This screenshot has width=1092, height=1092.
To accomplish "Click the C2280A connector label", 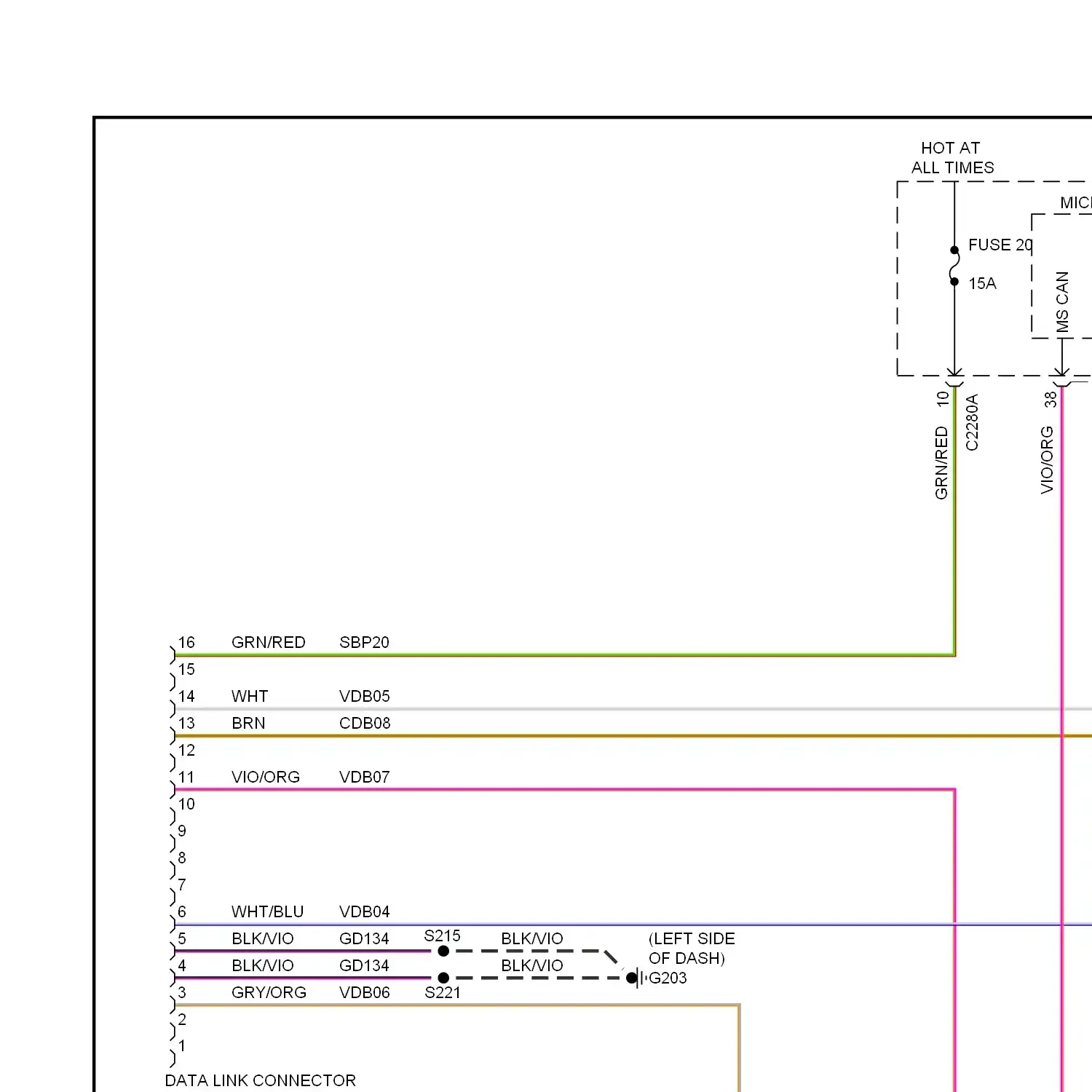I will coord(972,422).
